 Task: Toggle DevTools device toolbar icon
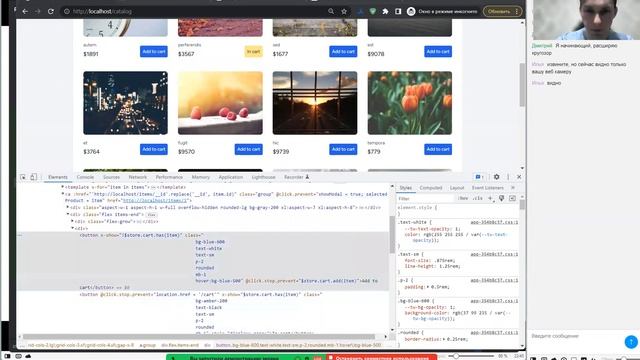33,177
